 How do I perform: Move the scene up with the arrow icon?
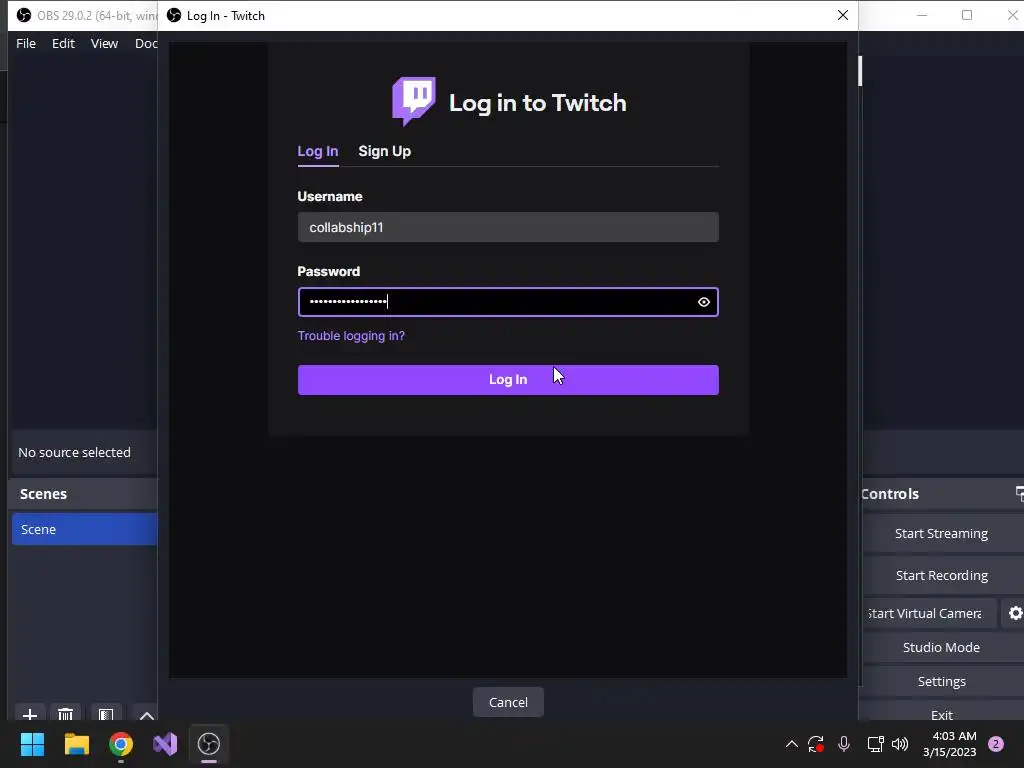(x=146, y=714)
